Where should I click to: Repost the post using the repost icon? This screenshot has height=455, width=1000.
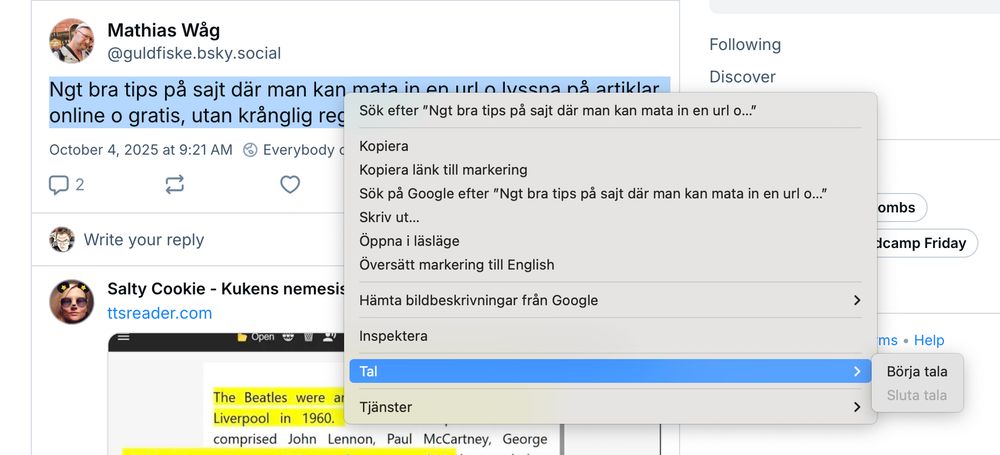tap(175, 185)
